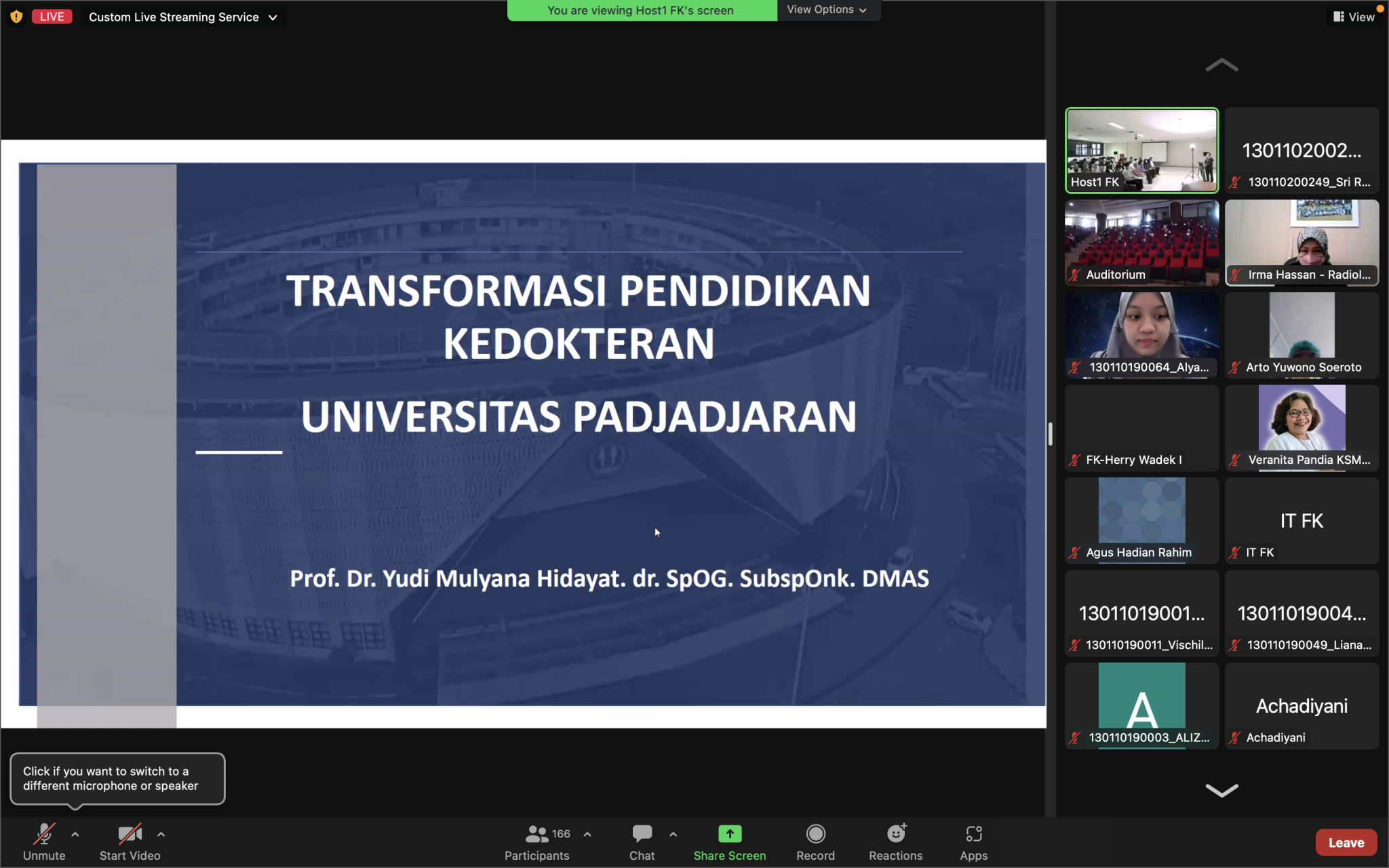
Task: Click "You are viewing Host1 FK's screen" banner
Action: (x=641, y=10)
